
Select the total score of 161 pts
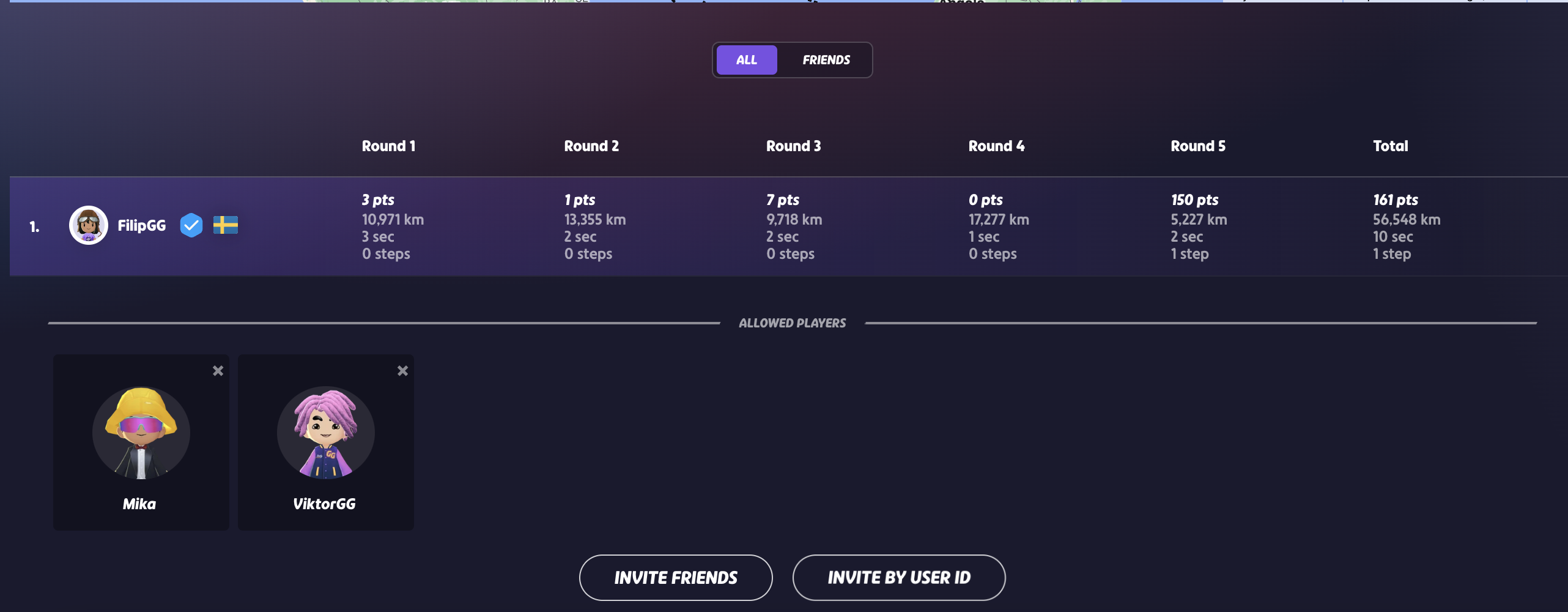click(1395, 200)
